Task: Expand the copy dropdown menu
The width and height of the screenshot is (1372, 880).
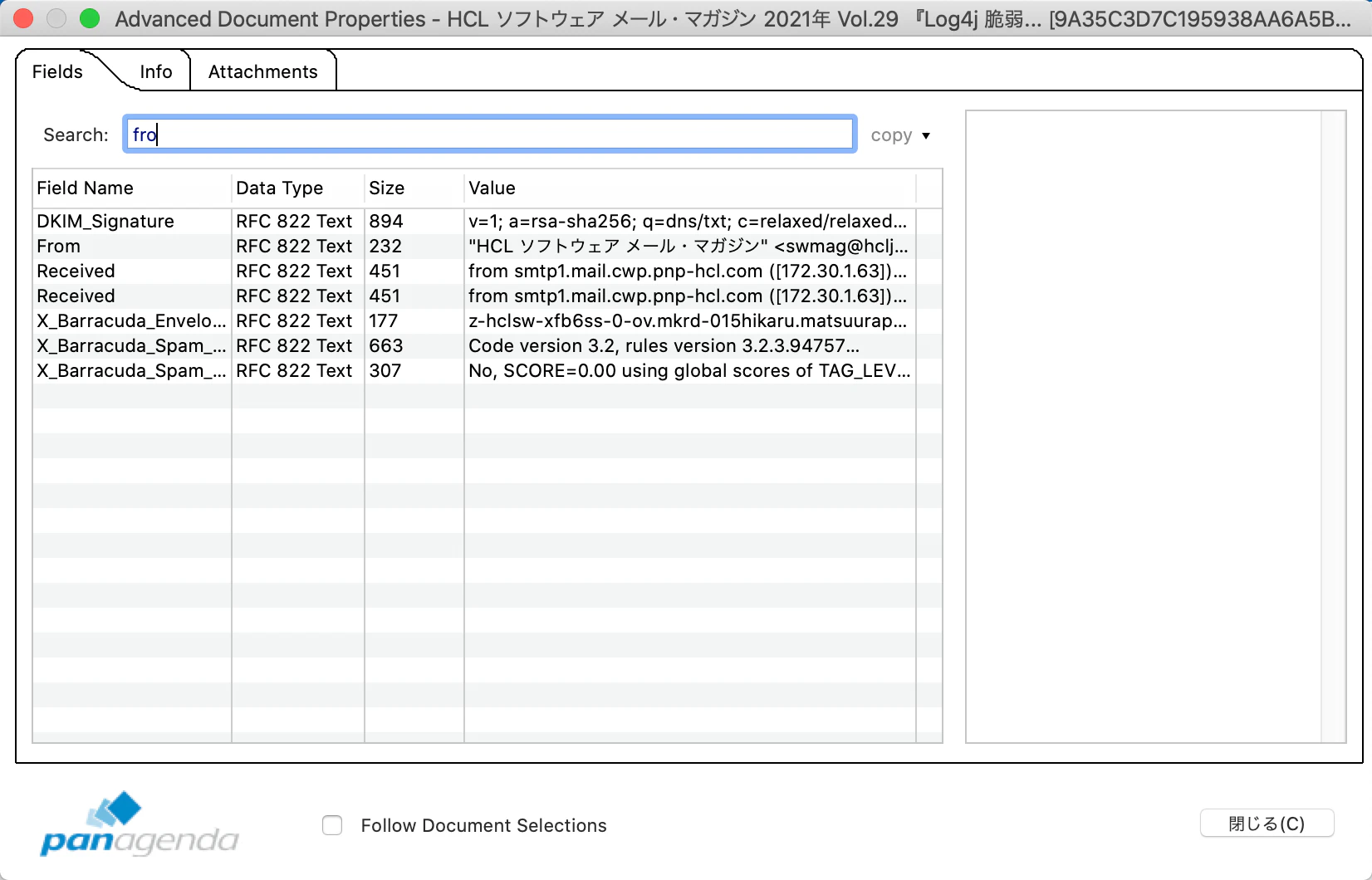Action: coord(900,135)
